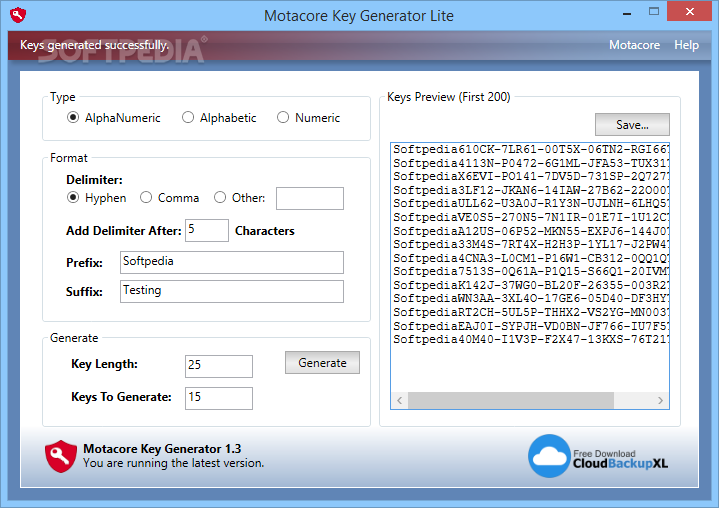The width and height of the screenshot is (719, 508).
Task: Click the keys preview horizontal scrollbar thumb
Action: 511,400
